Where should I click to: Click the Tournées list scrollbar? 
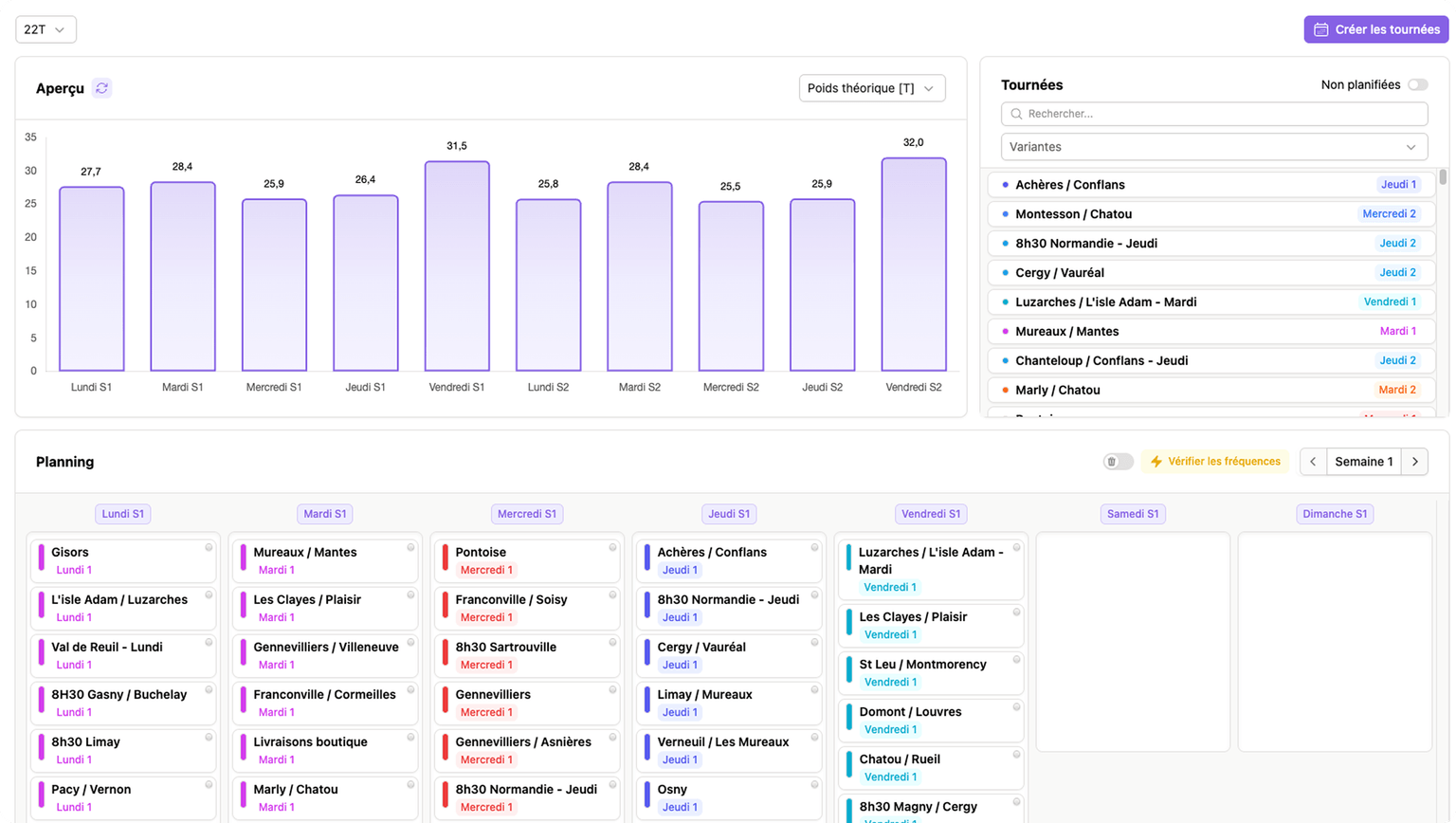(x=1443, y=177)
